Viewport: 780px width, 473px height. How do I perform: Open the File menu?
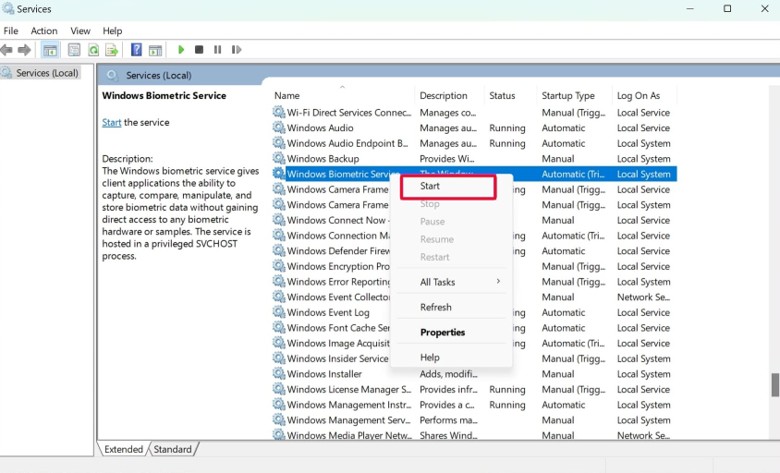(x=10, y=31)
